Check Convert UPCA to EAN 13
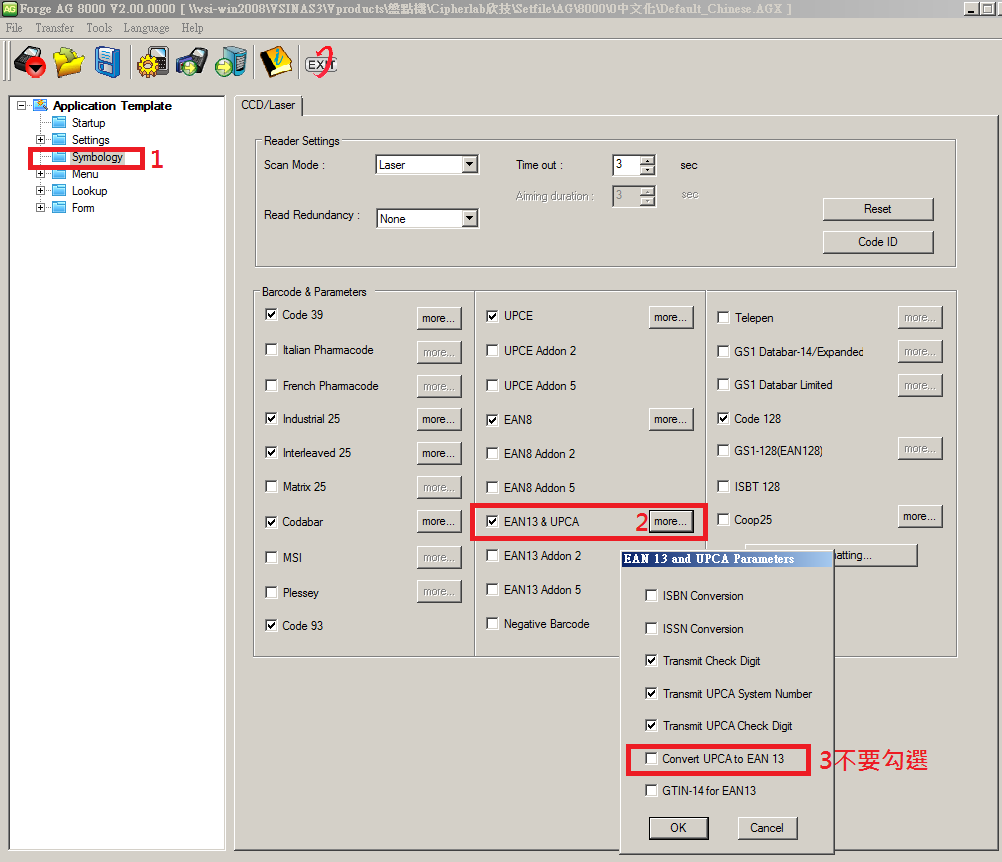The height and width of the screenshot is (862, 1002). (x=651, y=758)
